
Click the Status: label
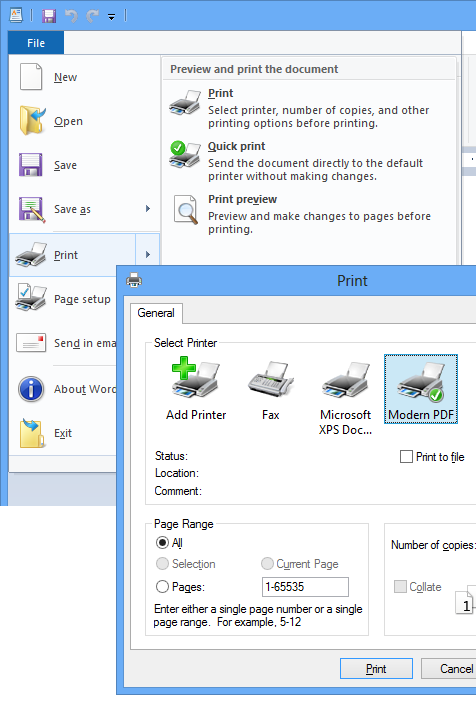tap(171, 455)
